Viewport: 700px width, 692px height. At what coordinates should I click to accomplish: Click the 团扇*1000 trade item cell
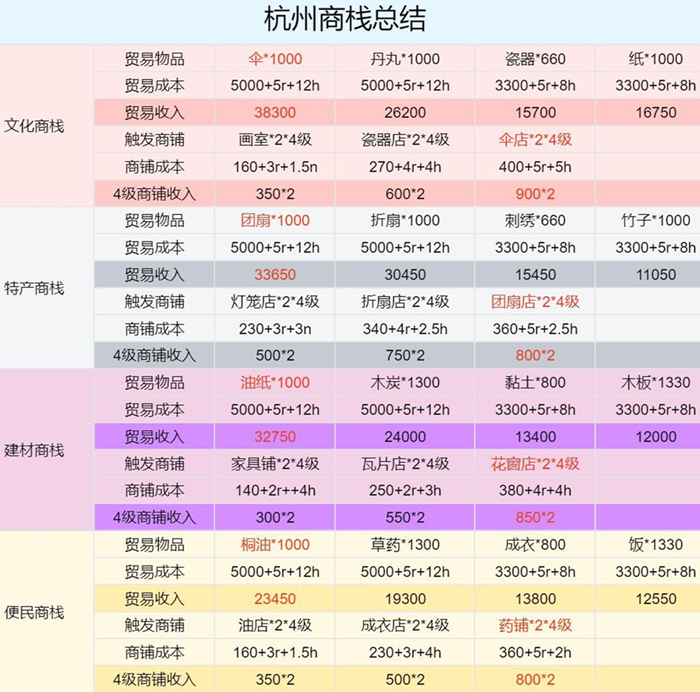point(274,220)
